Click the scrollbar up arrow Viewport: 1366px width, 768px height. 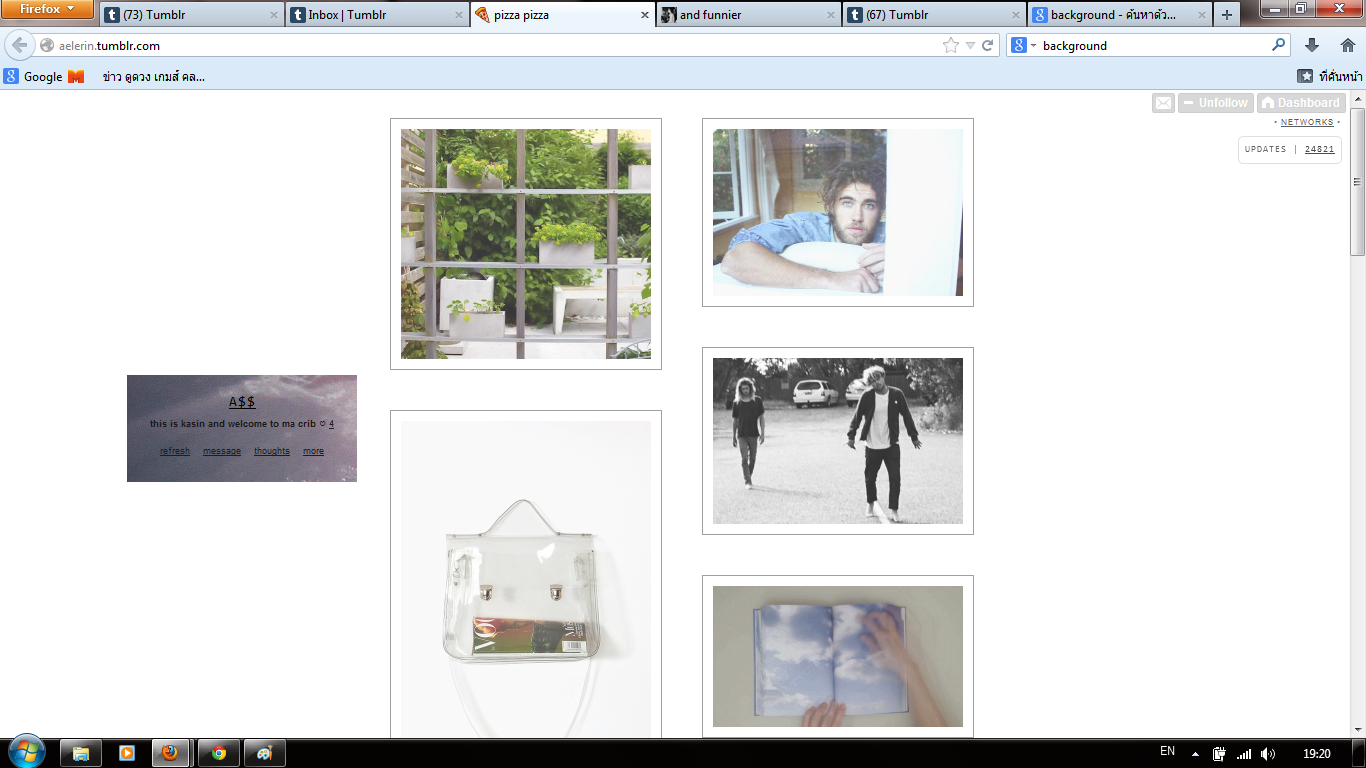tap(1358, 98)
